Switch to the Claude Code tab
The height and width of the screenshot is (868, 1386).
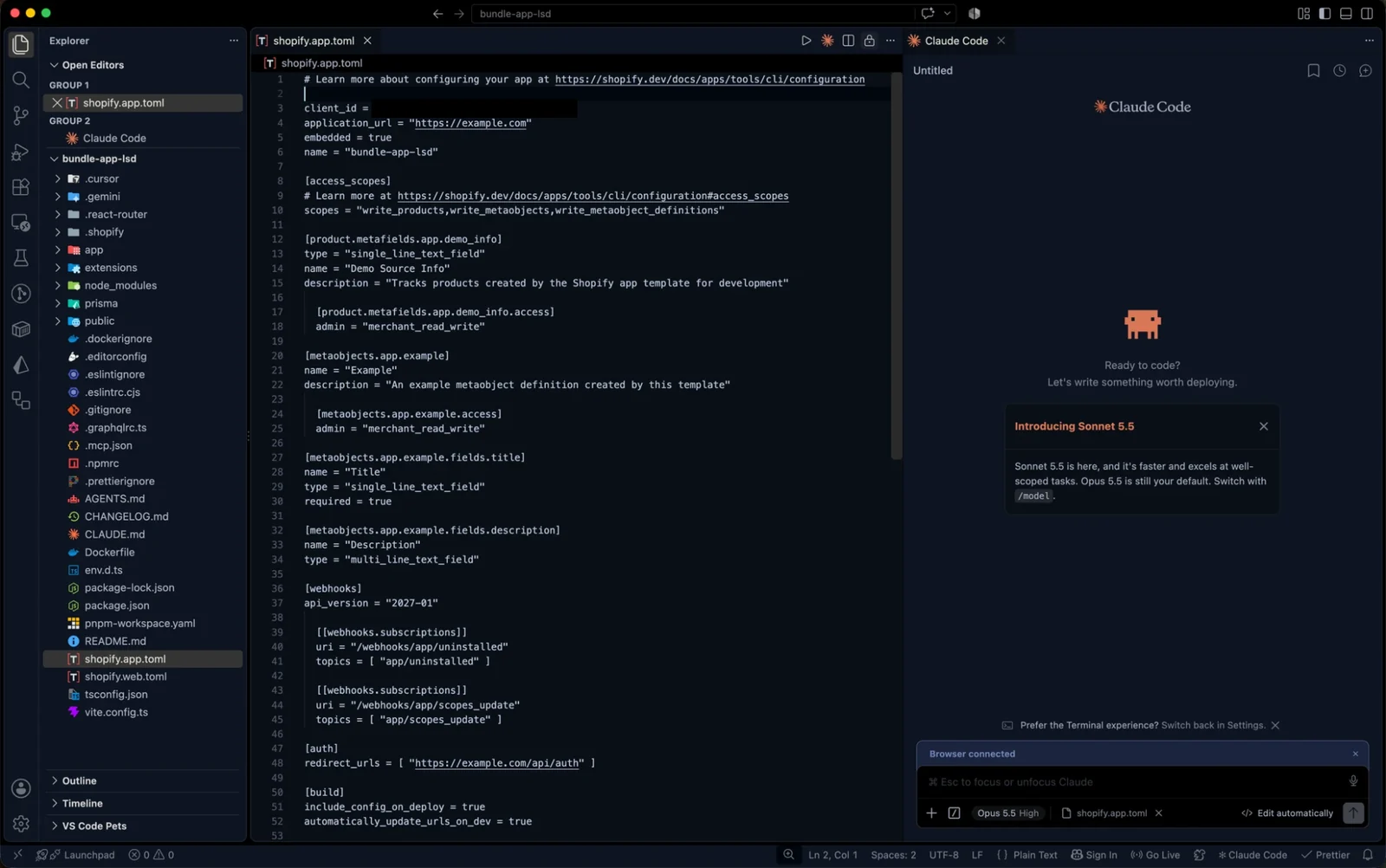[x=955, y=41]
